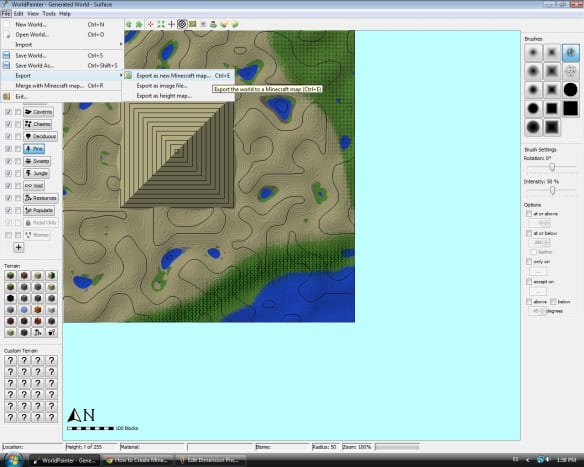Select the Jungle layer tool
Viewport: 584px width, 467px height.
36,173
